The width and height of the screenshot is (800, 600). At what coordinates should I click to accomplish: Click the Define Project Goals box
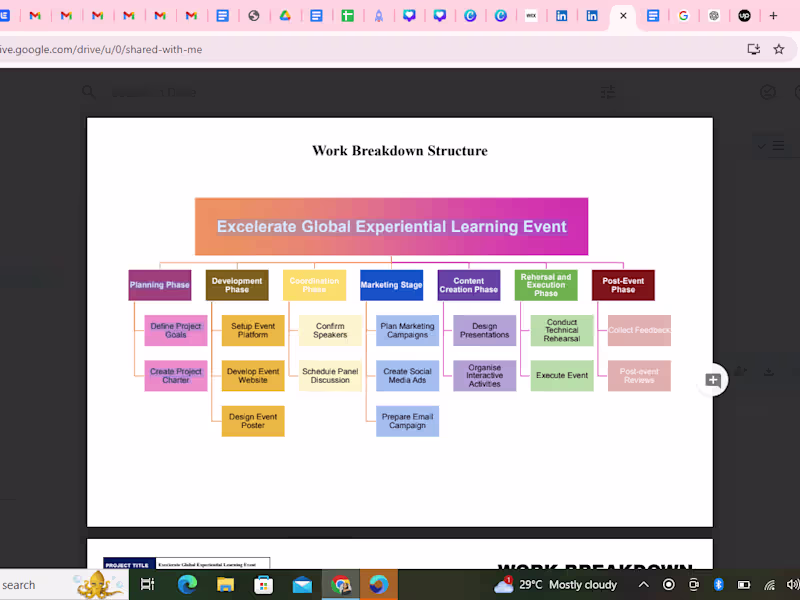tap(176, 330)
